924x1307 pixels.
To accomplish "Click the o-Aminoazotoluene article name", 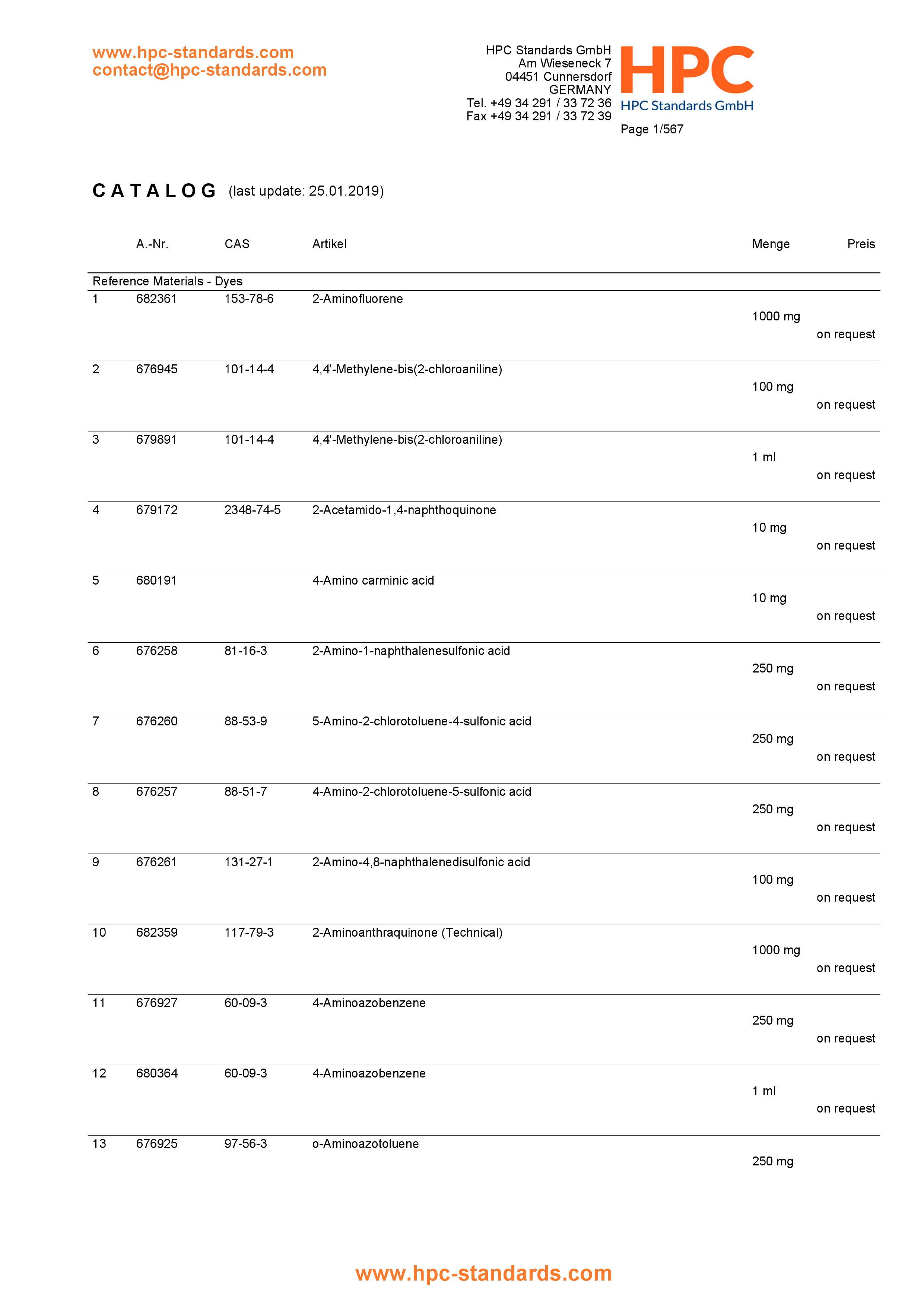I will pyautogui.click(x=365, y=1144).
